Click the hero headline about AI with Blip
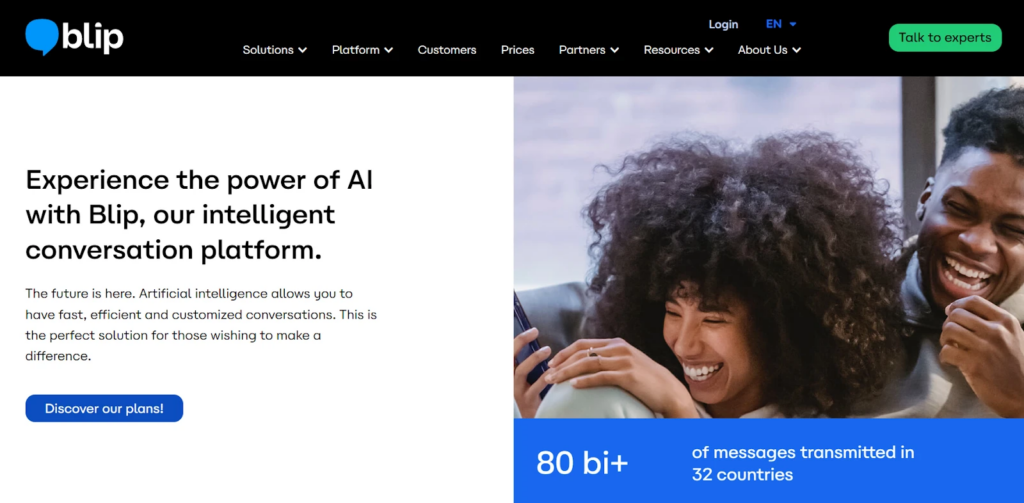The height and width of the screenshot is (503, 1024). coord(199,215)
